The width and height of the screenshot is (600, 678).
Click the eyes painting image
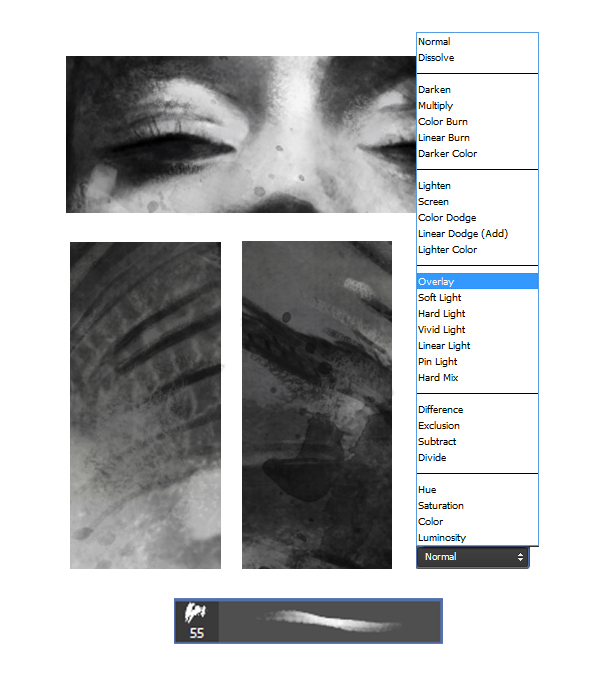pos(241,134)
